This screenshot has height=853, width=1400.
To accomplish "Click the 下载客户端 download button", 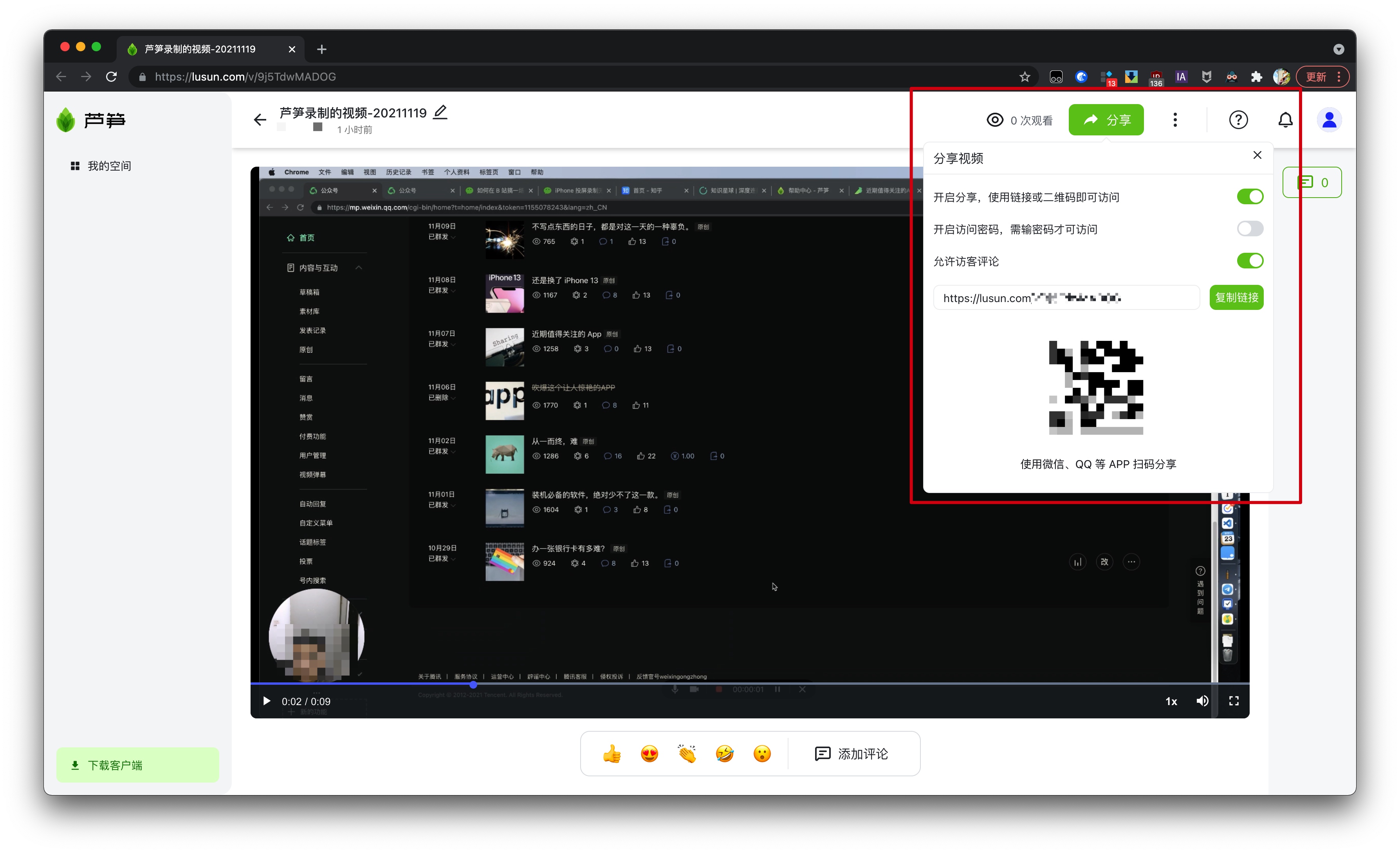I will click(x=137, y=765).
